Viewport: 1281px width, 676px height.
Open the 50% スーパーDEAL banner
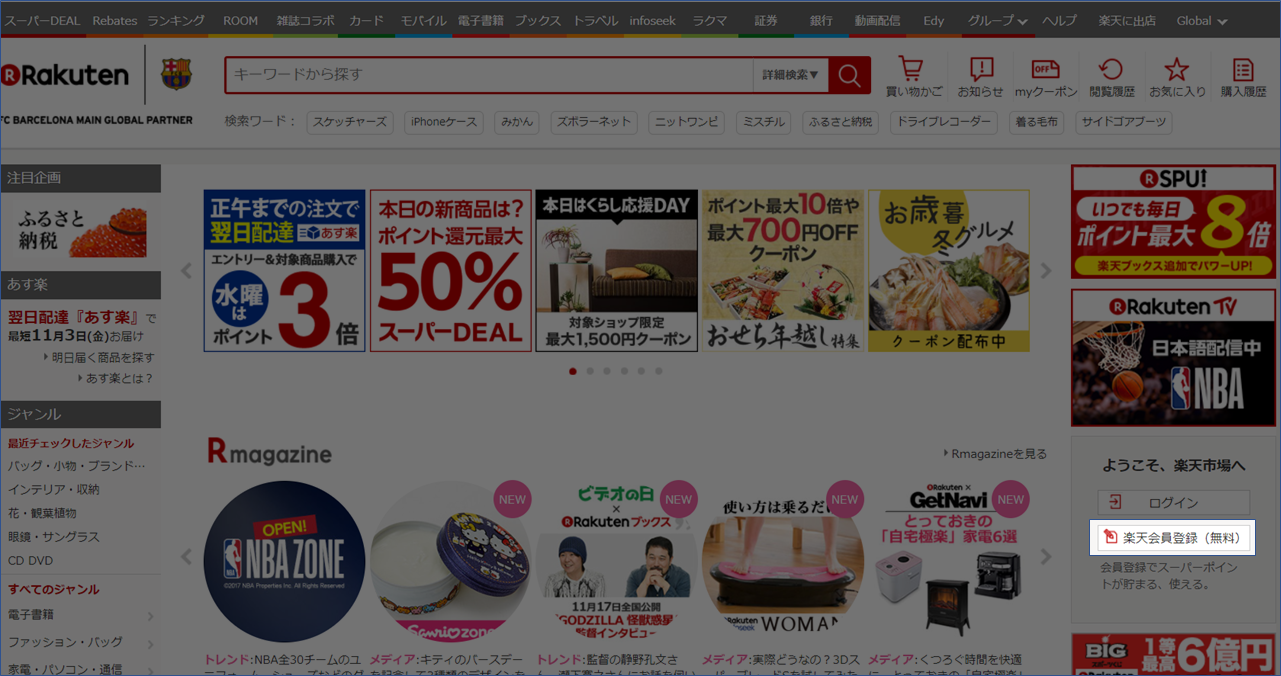coord(451,271)
